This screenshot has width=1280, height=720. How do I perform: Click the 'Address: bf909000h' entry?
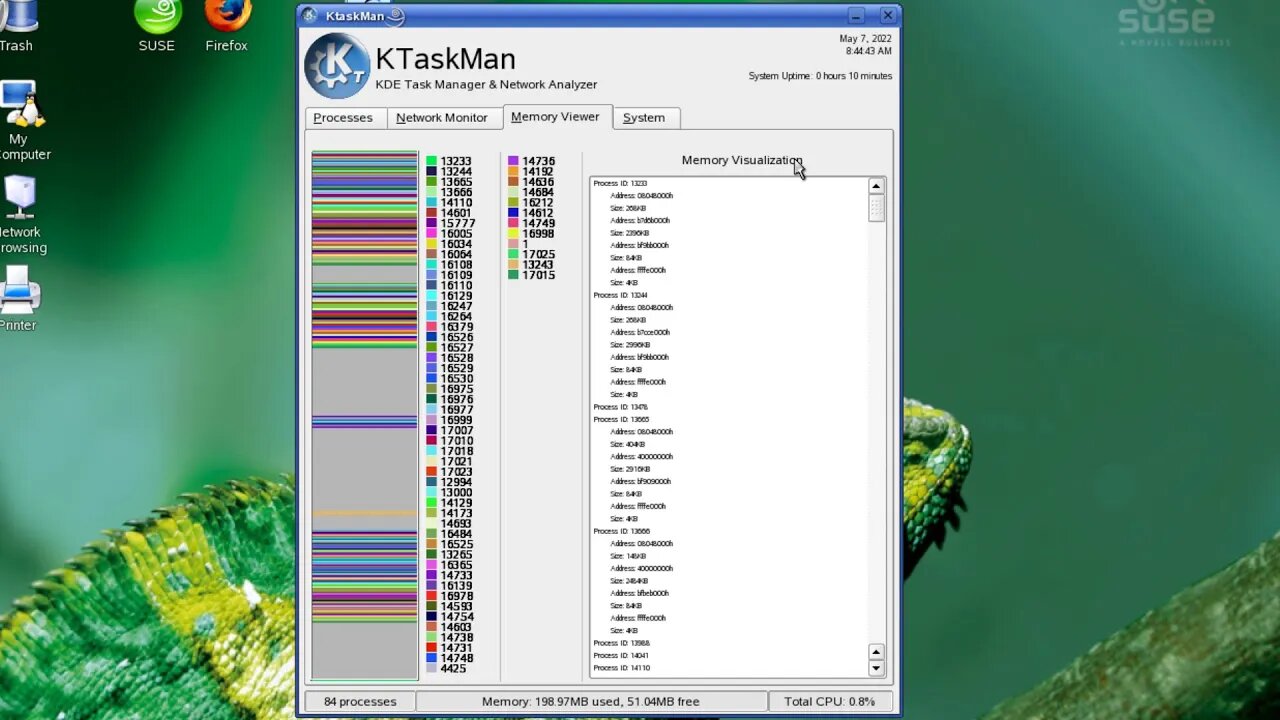click(x=640, y=481)
